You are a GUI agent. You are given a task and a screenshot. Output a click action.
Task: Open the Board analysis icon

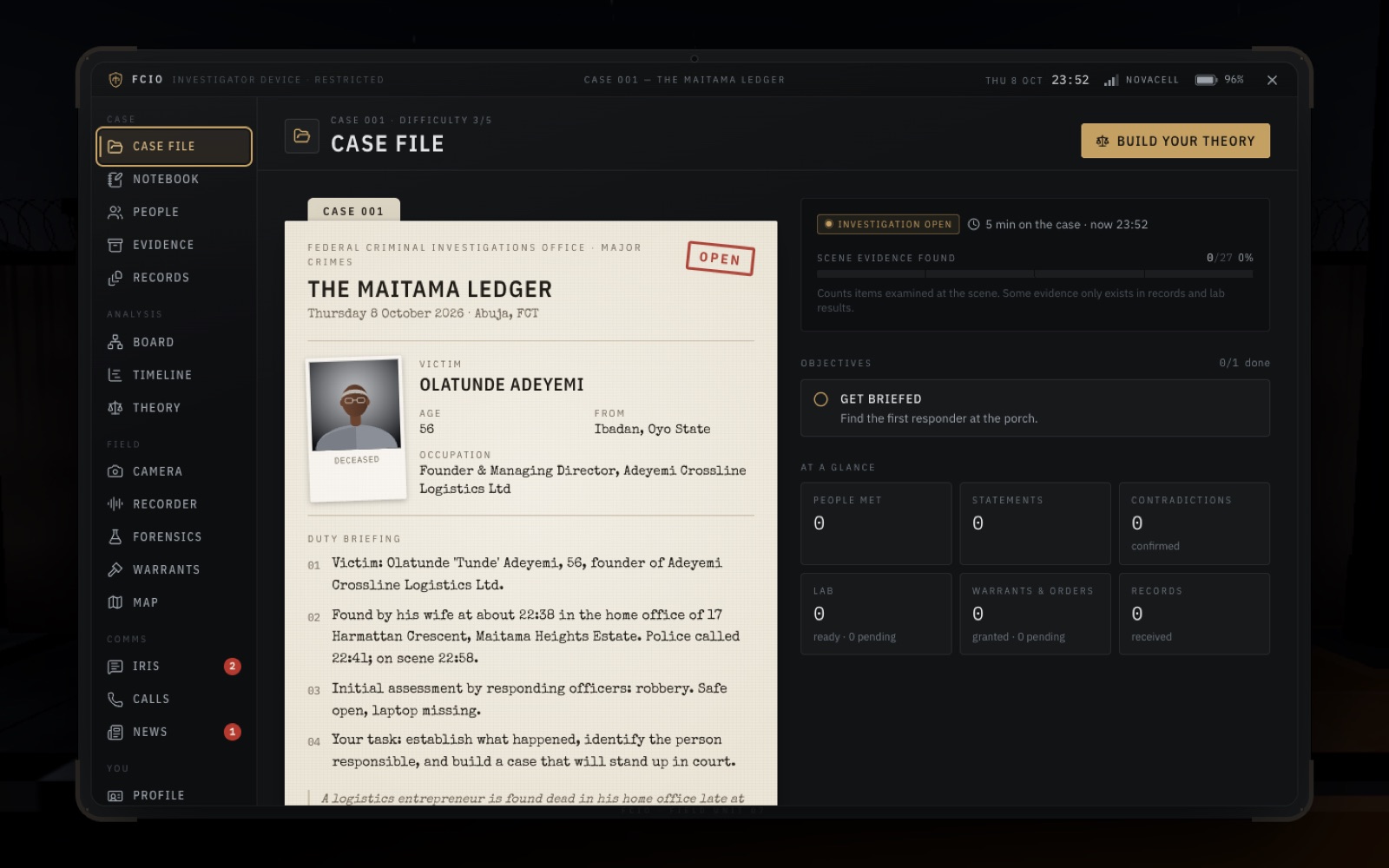pyautogui.click(x=115, y=343)
